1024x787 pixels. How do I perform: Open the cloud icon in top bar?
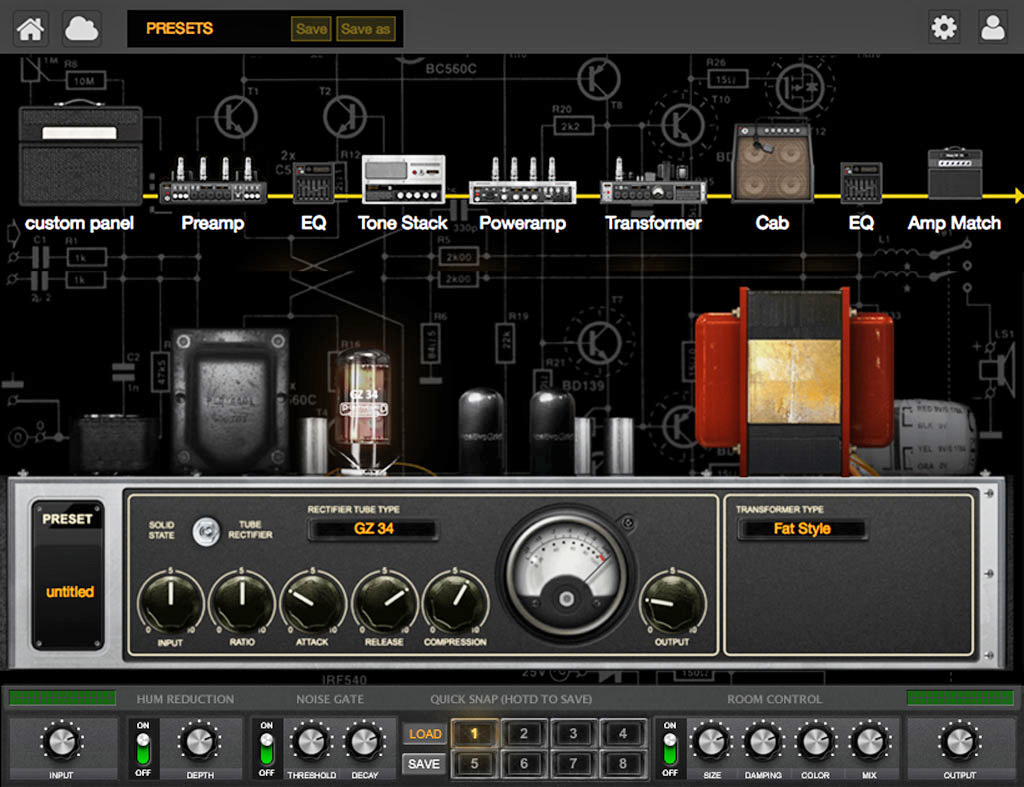coord(82,28)
